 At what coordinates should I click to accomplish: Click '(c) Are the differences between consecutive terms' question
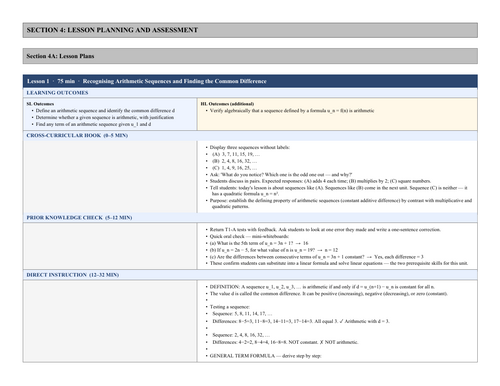(x=316, y=257)
